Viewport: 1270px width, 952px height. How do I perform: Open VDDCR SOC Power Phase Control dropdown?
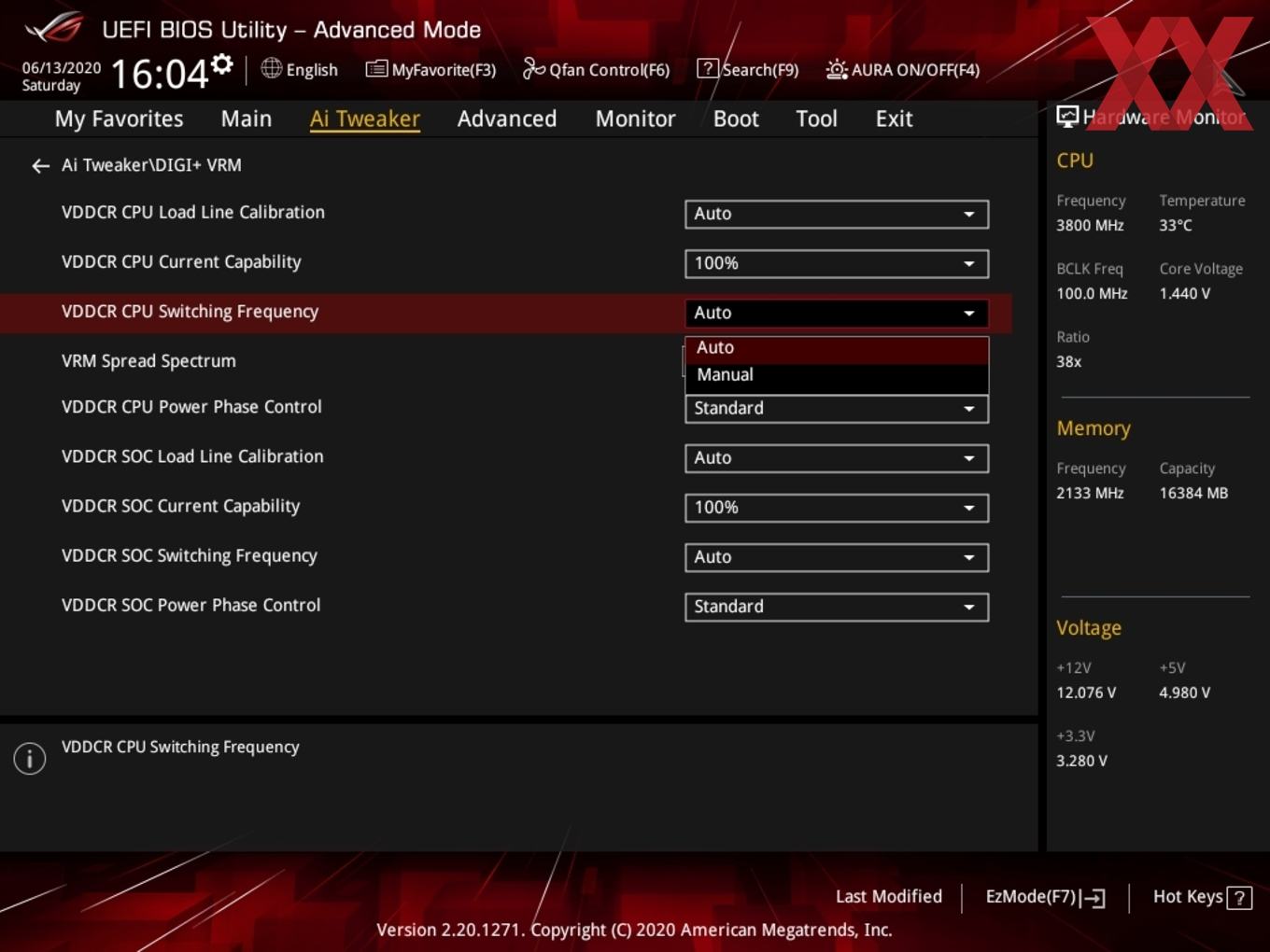click(837, 607)
